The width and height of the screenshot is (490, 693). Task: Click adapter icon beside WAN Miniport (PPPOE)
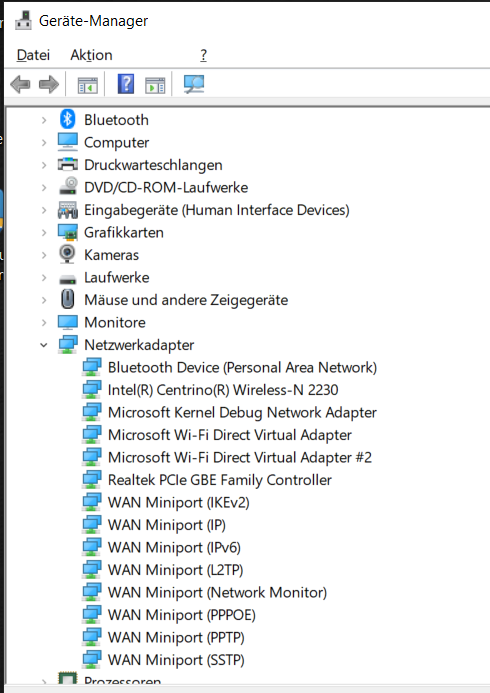pos(91,615)
